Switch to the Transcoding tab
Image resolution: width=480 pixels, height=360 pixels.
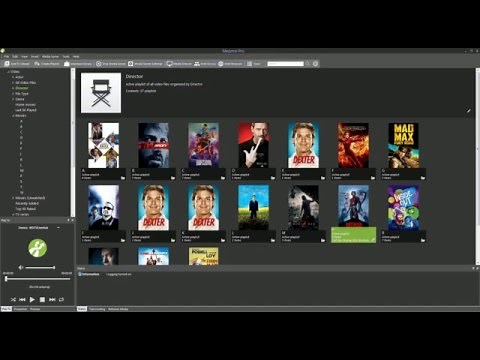point(97,309)
